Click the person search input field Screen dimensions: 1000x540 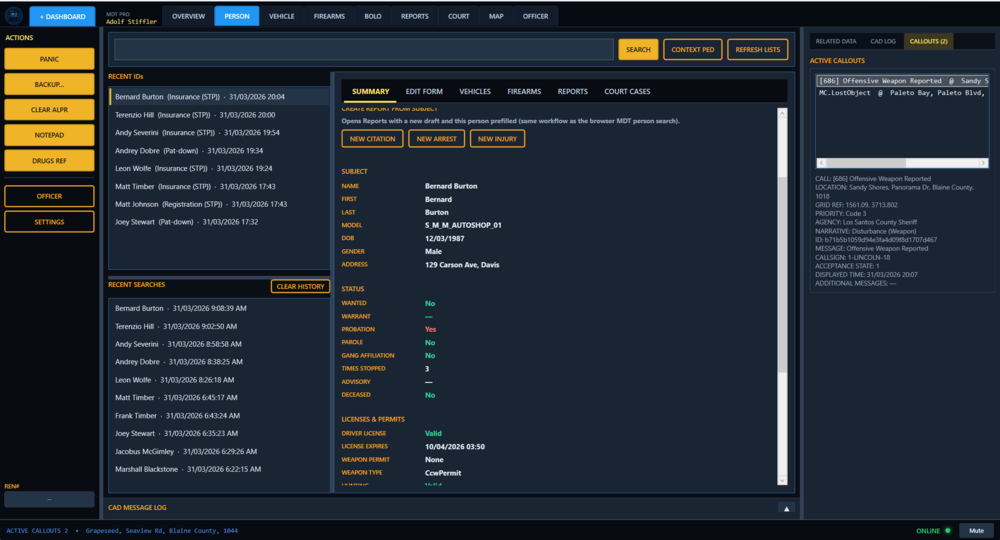(364, 50)
